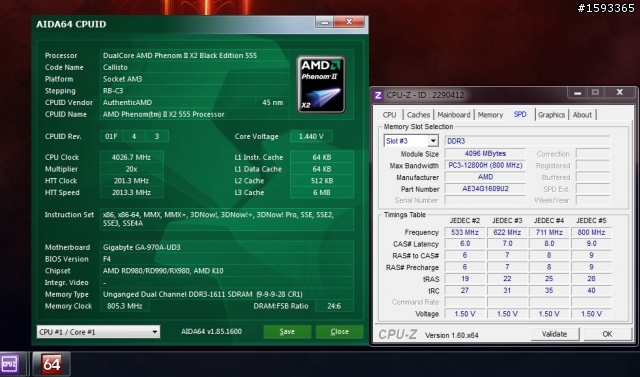Click the Manufacturer field showing AMD
The image size is (640, 377).
485,177
